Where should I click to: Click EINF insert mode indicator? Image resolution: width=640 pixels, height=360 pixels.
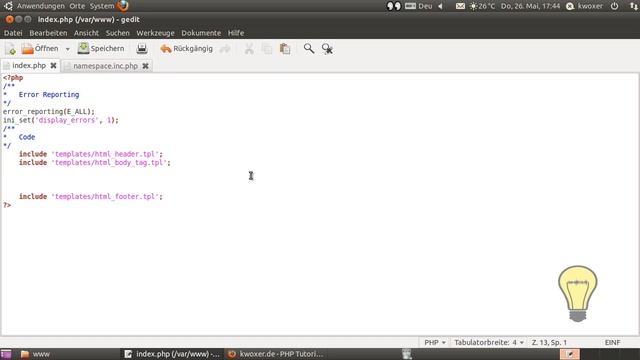[612, 342]
